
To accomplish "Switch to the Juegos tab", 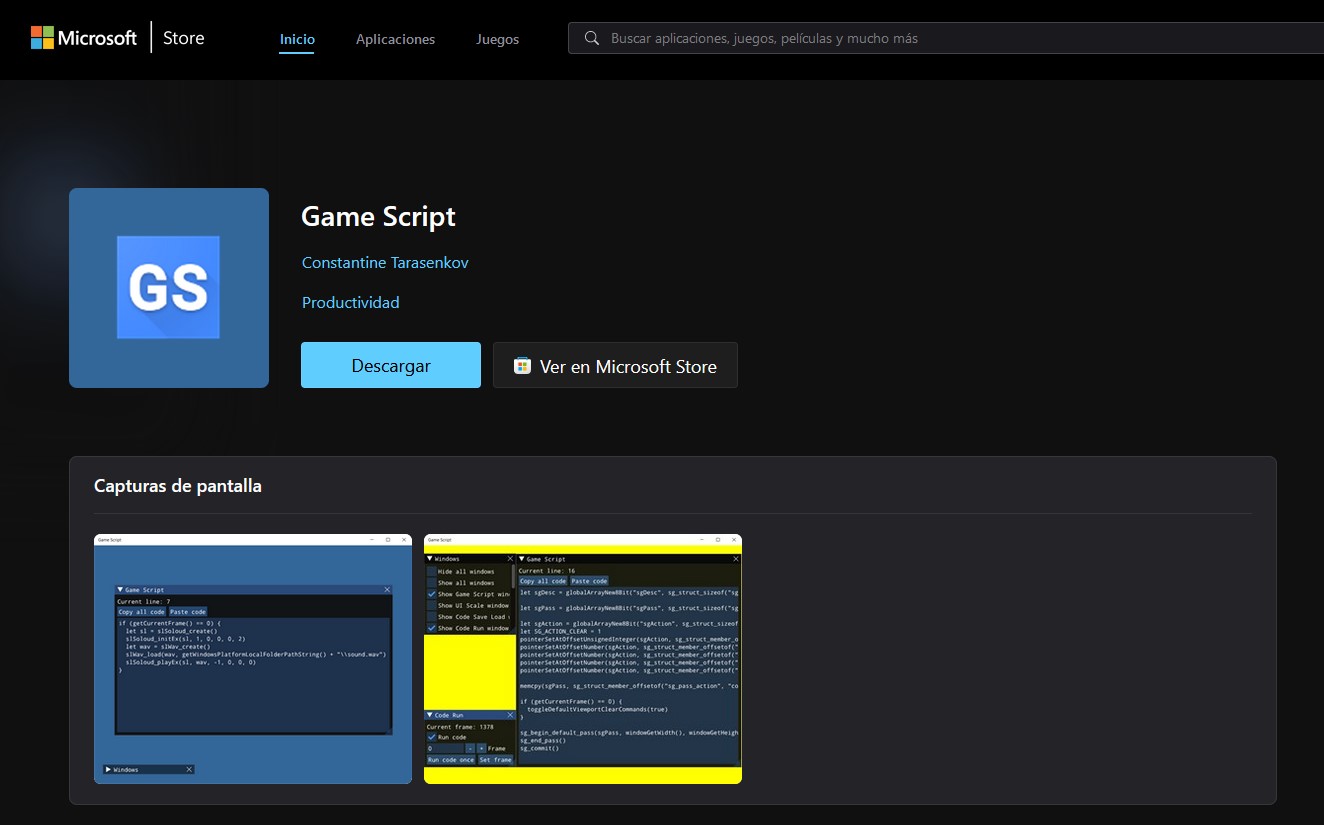I will (497, 39).
